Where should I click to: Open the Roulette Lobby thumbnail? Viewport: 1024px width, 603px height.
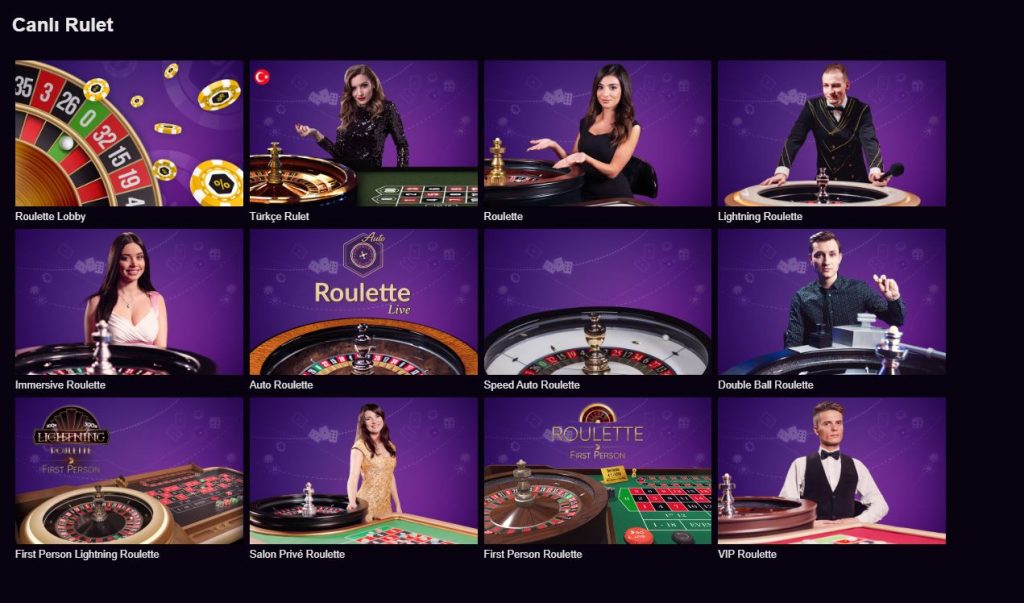129,133
